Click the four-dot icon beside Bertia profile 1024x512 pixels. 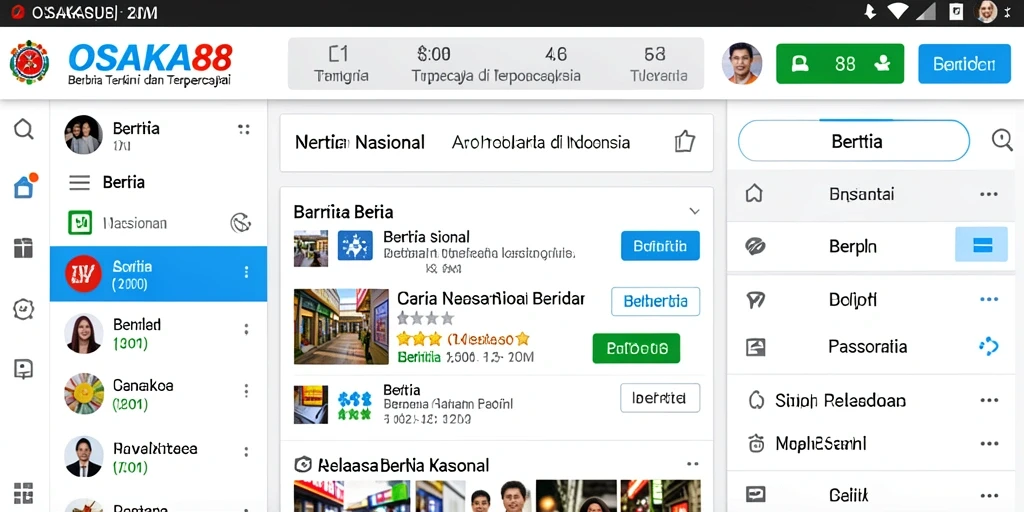(x=244, y=129)
